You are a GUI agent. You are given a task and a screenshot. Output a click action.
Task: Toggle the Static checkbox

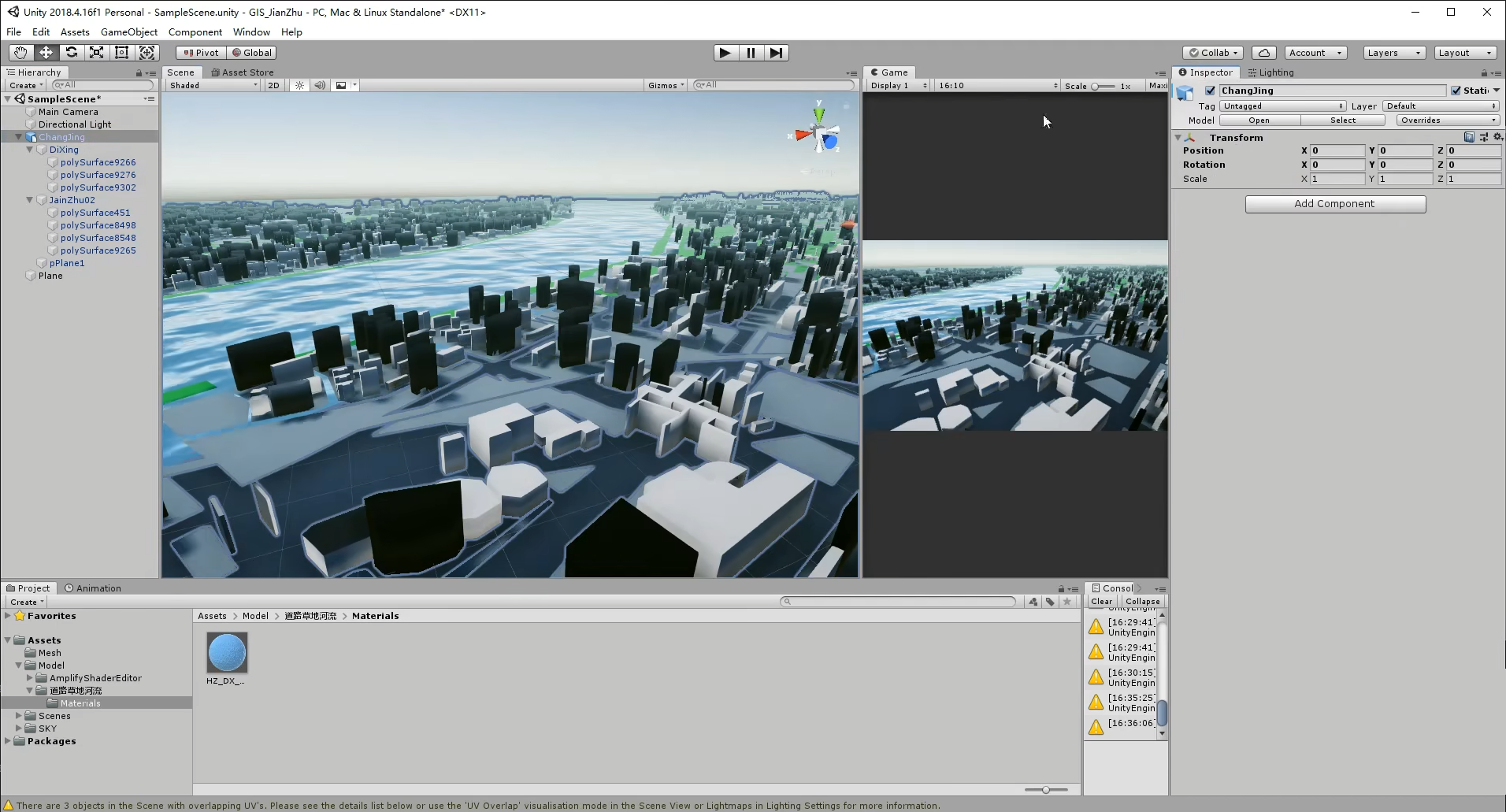tap(1456, 91)
